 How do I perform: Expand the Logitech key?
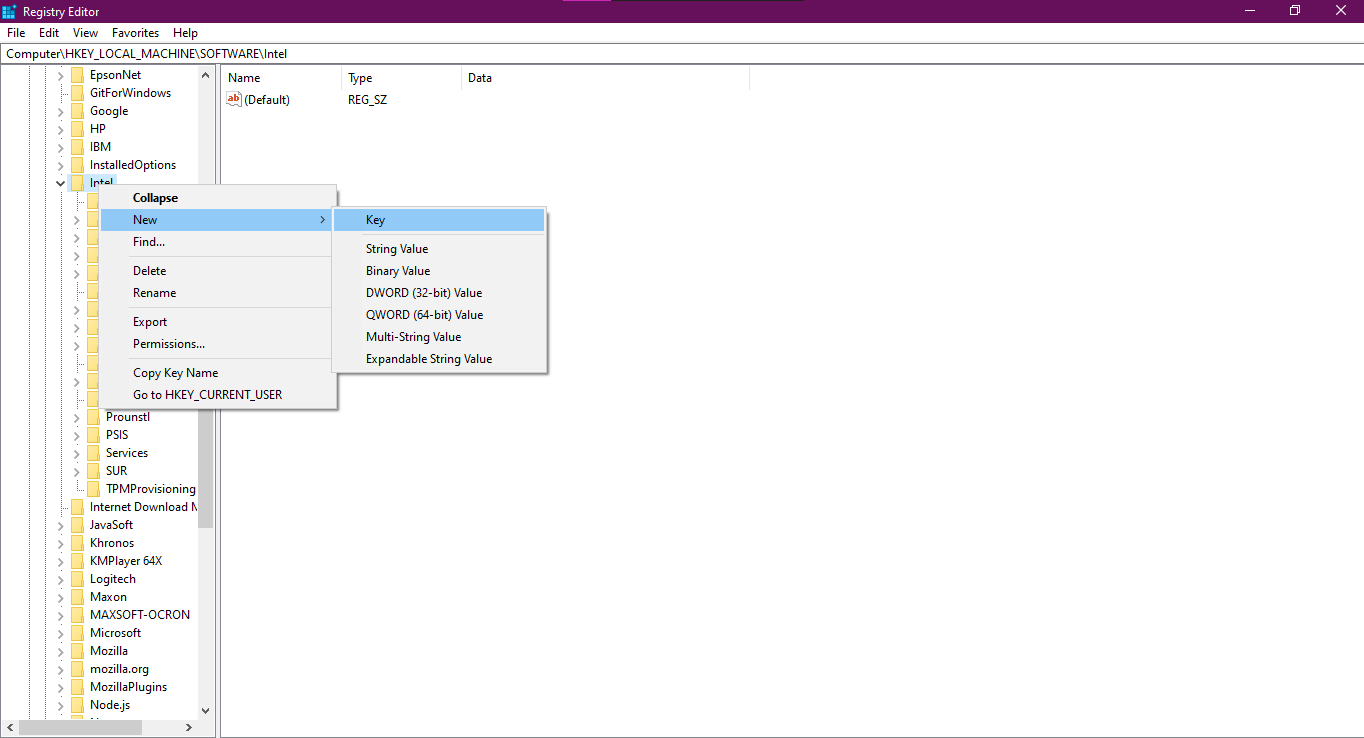click(x=60, y=578)
